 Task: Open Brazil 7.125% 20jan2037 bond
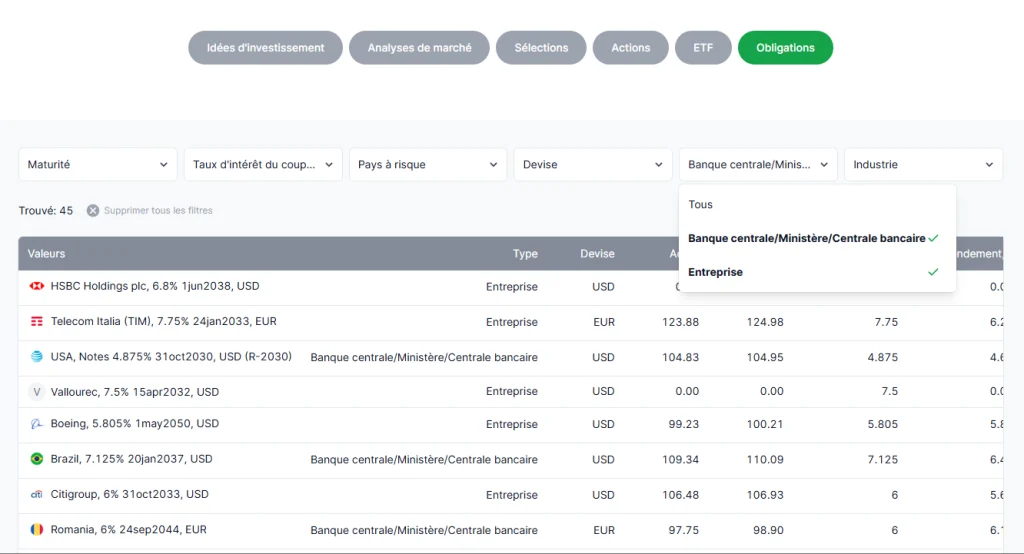tap(131, 459)
